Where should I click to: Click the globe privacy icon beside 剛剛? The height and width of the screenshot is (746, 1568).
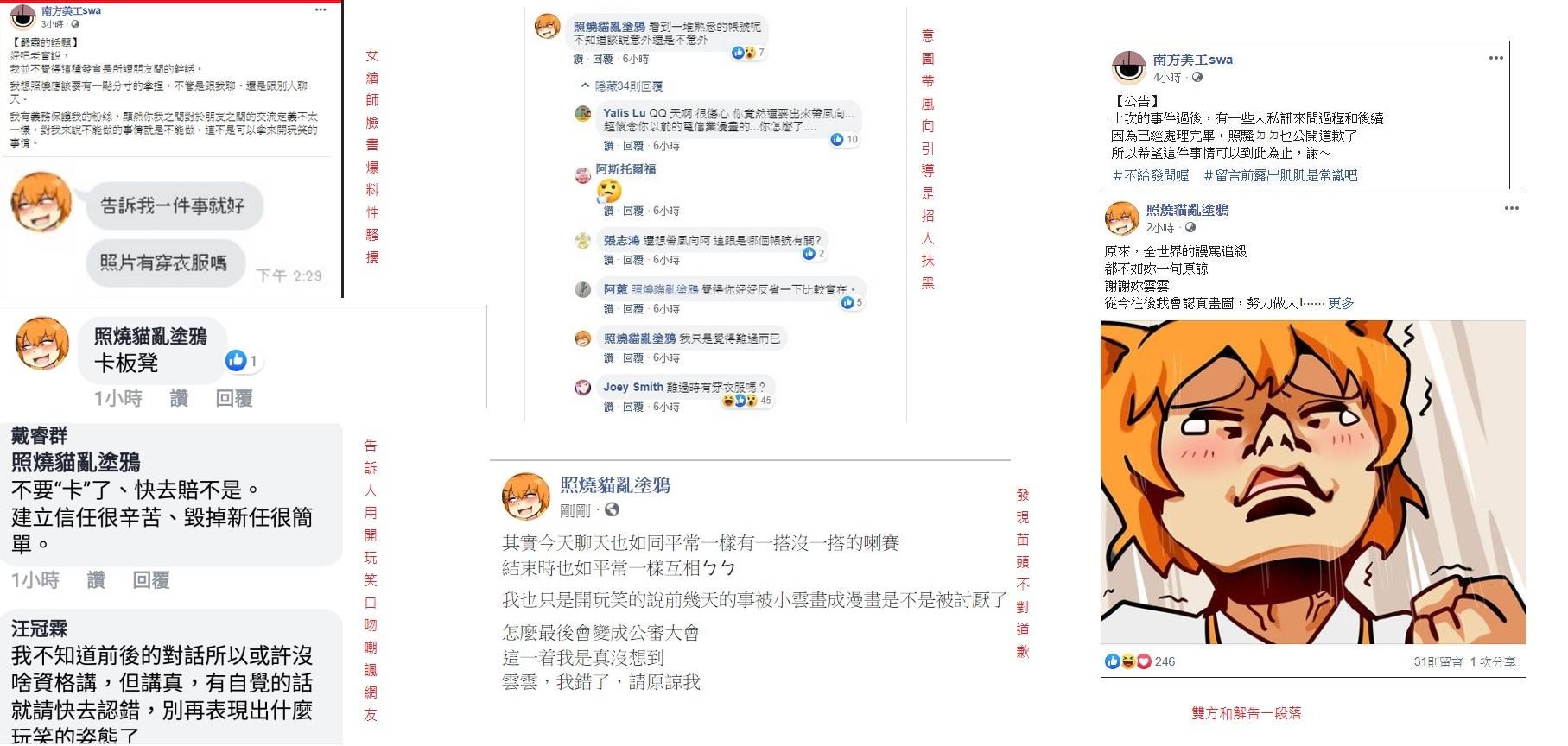click(x=612, y=509)
